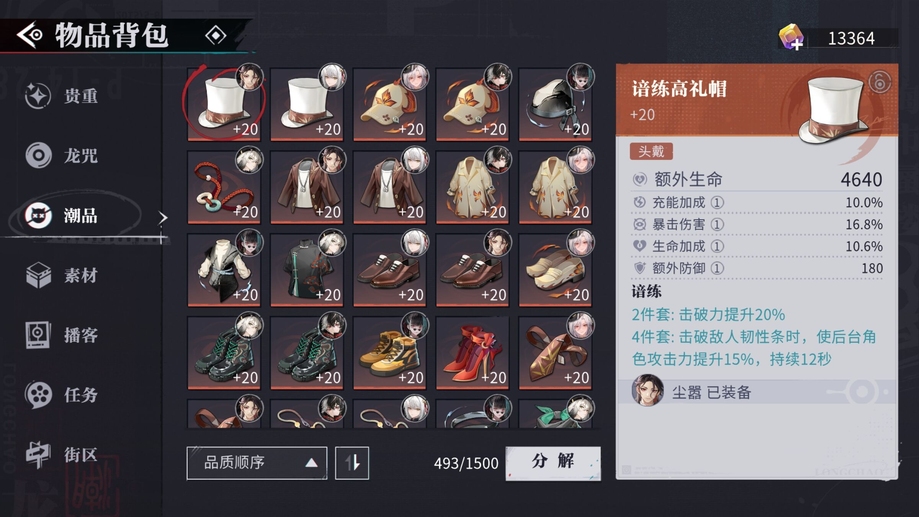Select the yellow sneakers item
Viewport: 919px width, 517px height.
390,353
